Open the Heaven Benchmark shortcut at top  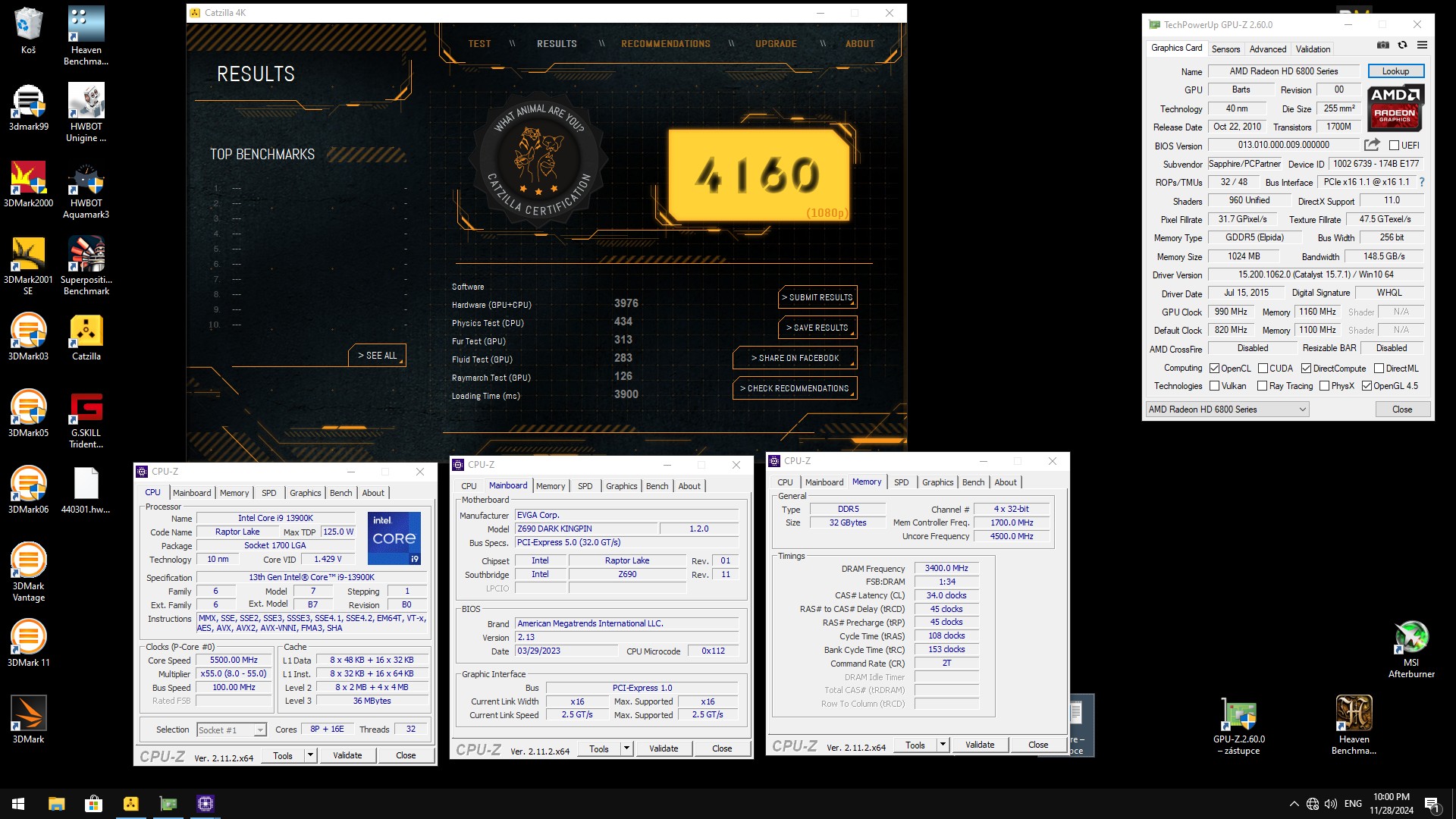[x=86, y=36]
